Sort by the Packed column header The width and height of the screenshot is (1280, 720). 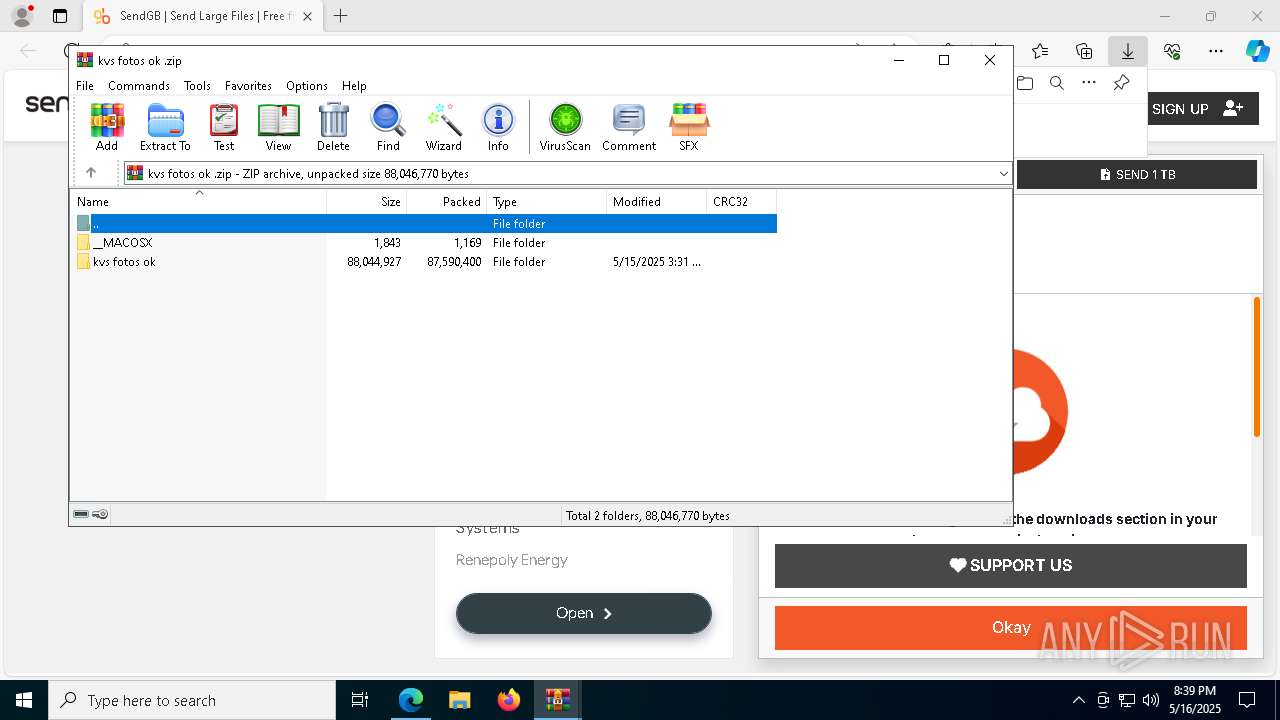pos(447,202)
